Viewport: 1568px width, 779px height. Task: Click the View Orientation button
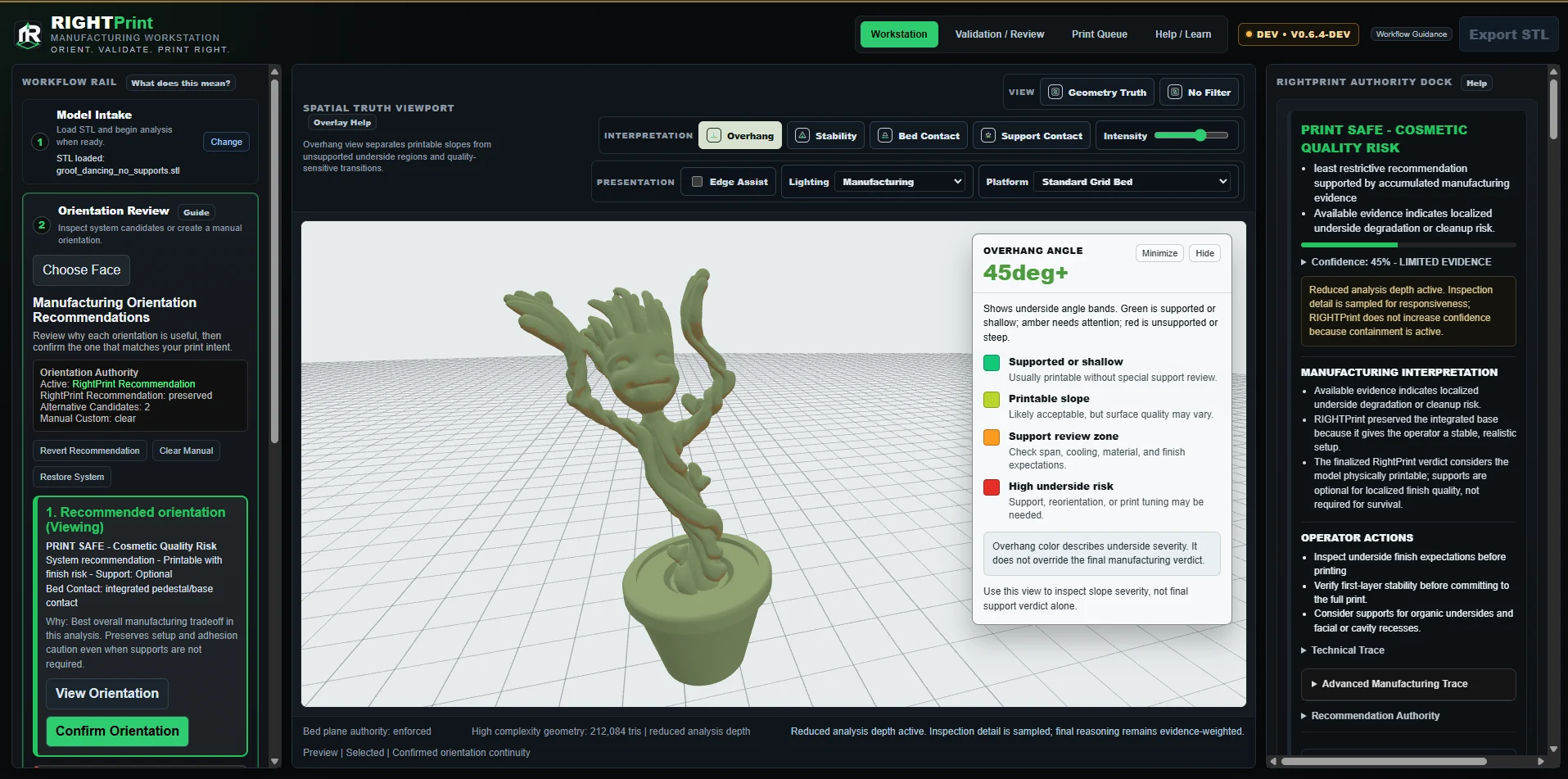click(x=107, y=694)
